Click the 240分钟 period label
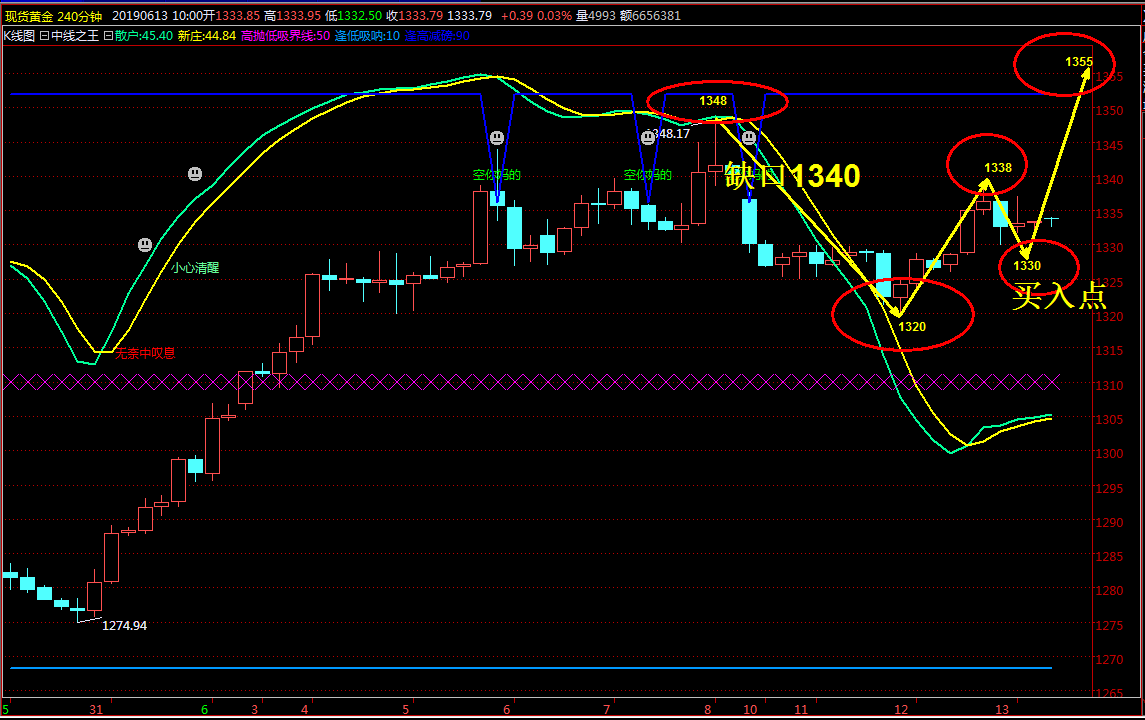This screenshot has width=1145, height=720. coord(80,15)
